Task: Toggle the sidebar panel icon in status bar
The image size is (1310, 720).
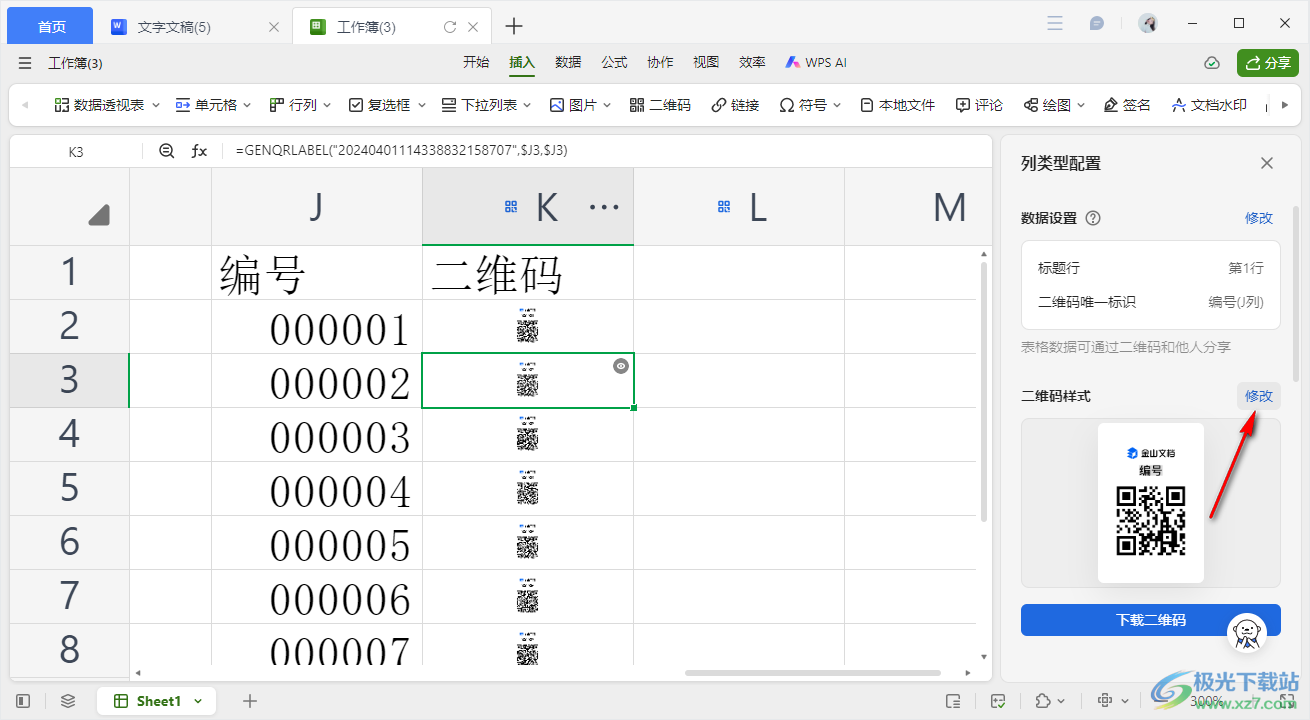Action: [x=23, y=701]
